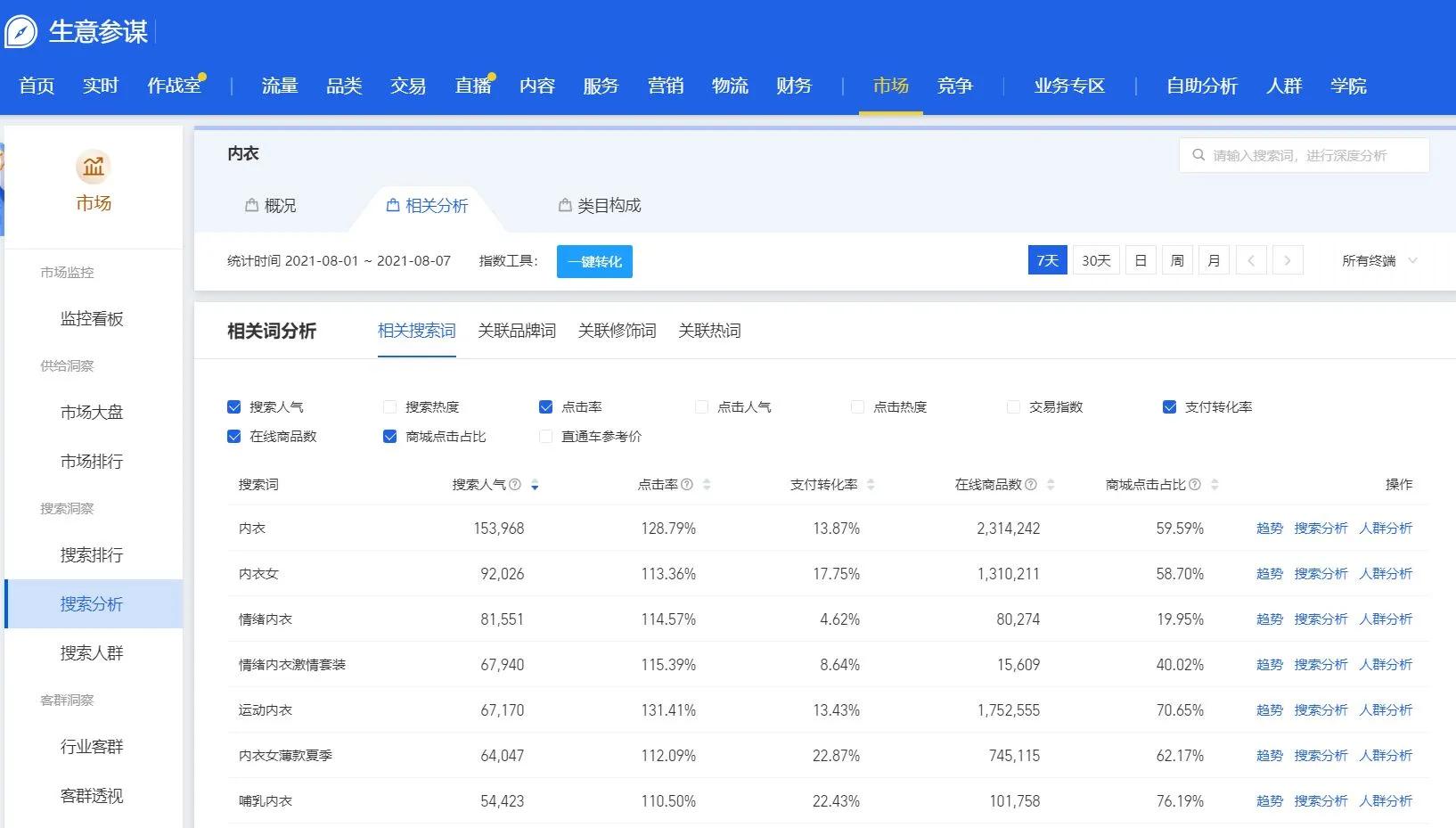Click the help icon beside 商城点击占比 header
The image size is (1456, 828).
[x=1195, y=485]
